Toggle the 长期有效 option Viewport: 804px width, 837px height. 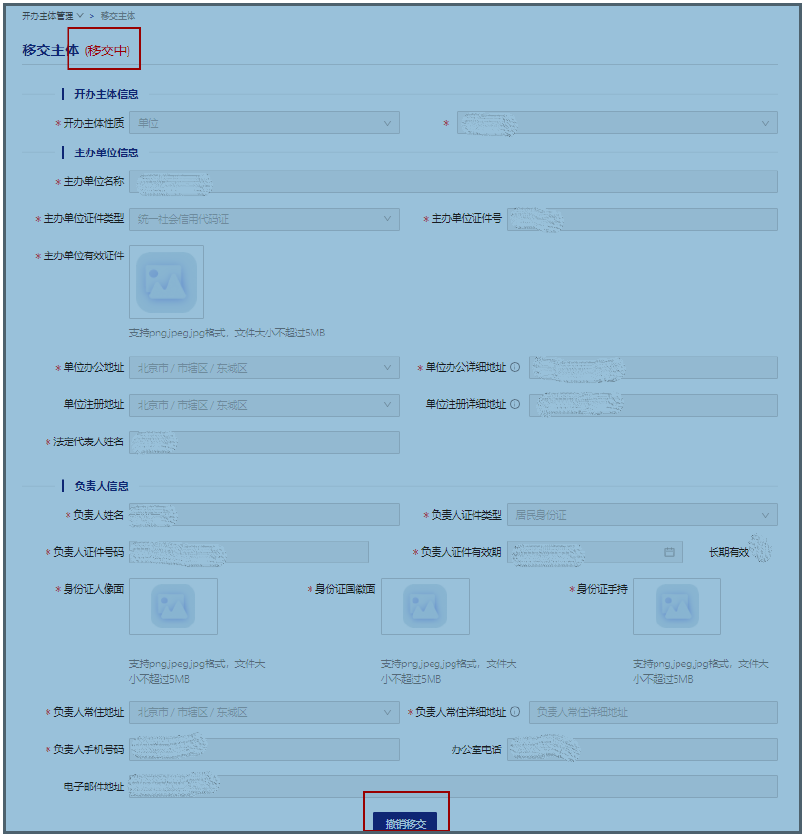click(760, 551)
